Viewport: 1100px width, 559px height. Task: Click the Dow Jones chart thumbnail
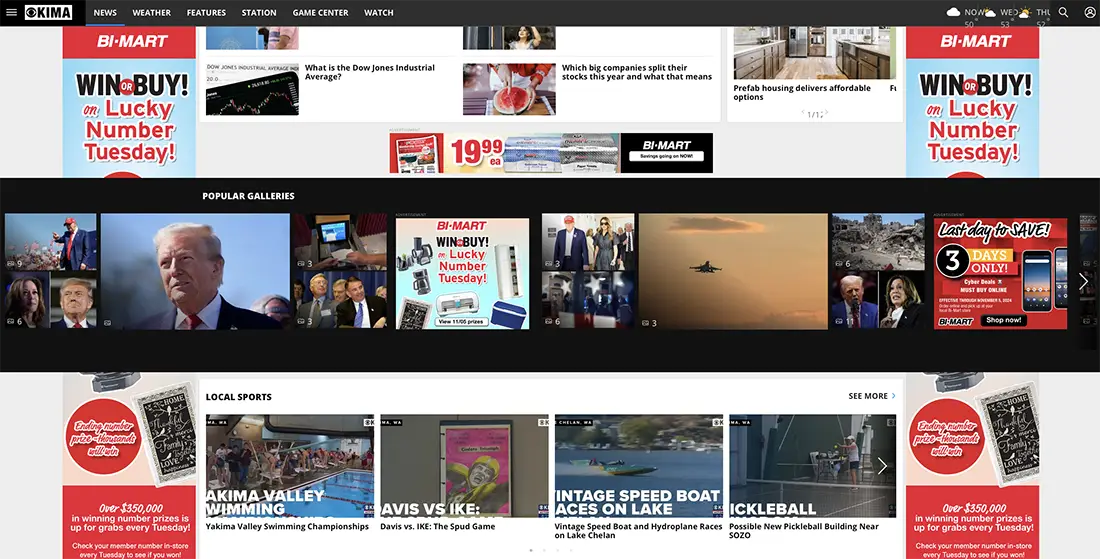point(252,89)
